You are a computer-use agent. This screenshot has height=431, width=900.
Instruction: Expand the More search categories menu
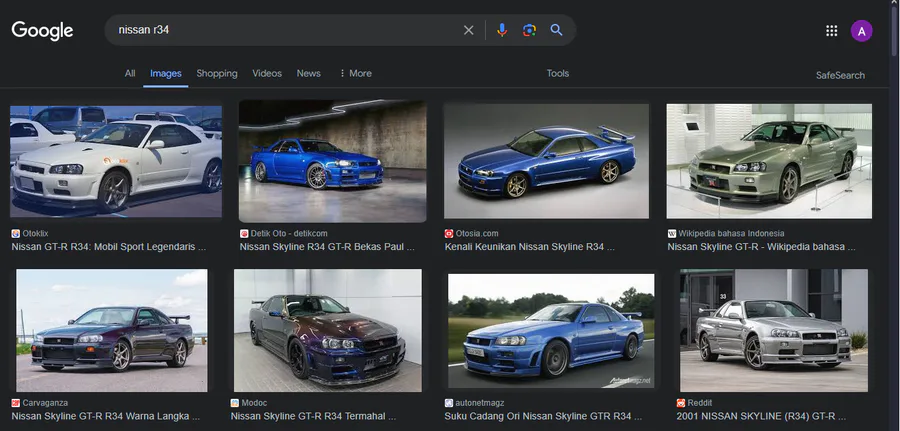pyautogui.click(x=355, y=73)
